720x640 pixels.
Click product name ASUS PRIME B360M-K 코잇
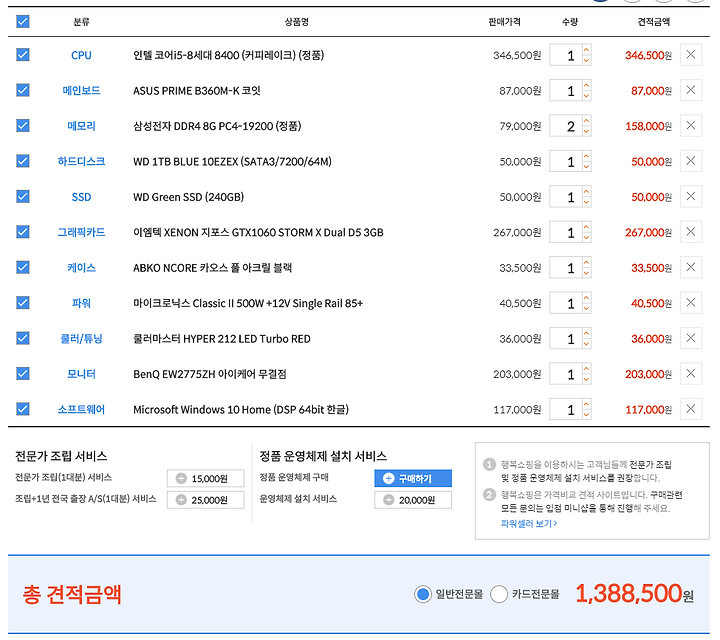(x=197, y=90)
